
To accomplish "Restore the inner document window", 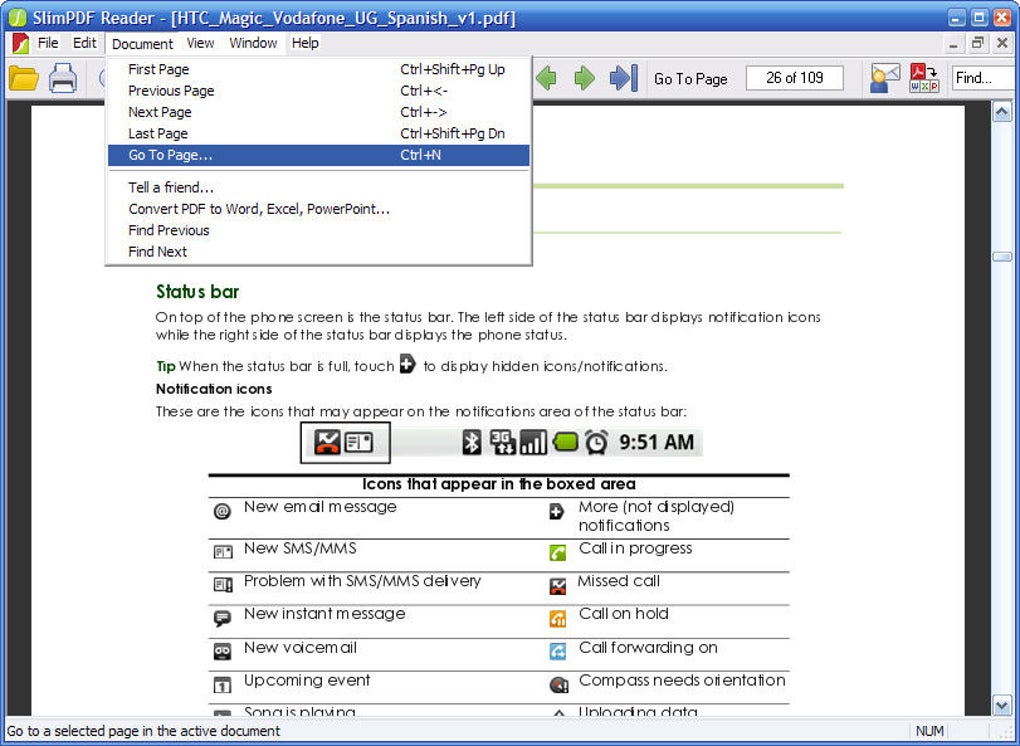I will 977,44.
